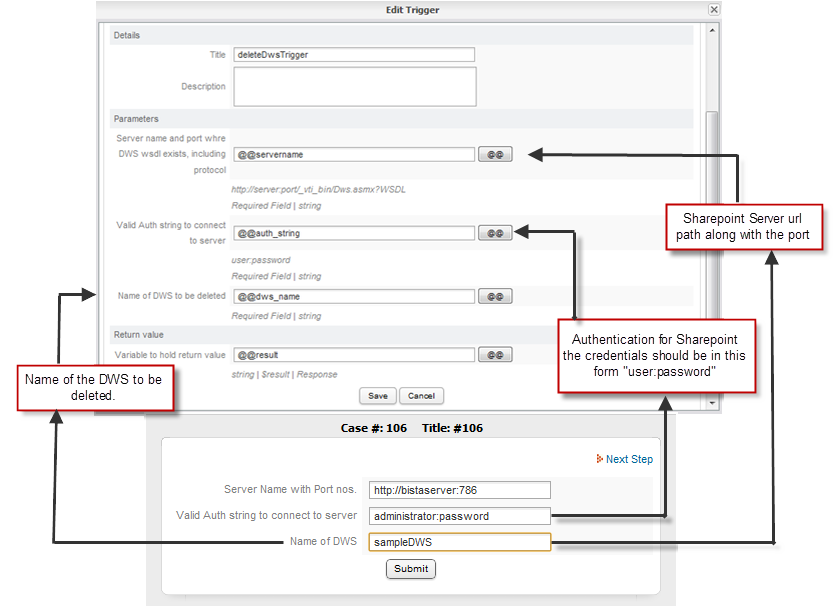The width and height of the screenshot is (840, 609).
Task: Click the scrollbar down arrow in Edit Trigger
Action: click(x=712, y=402)
